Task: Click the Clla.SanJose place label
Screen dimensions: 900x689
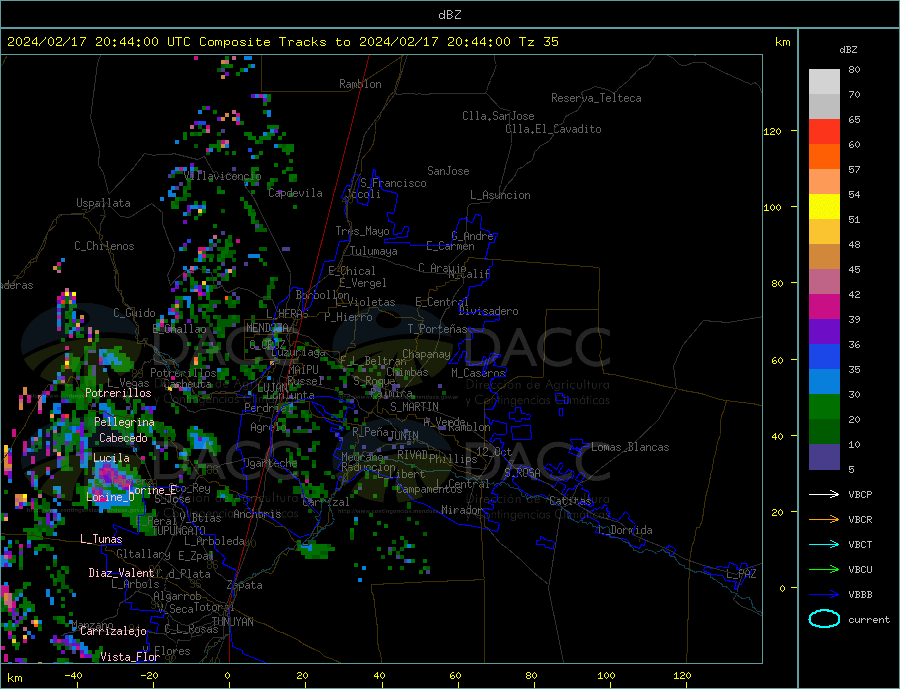Action: [x=498, y=116]
